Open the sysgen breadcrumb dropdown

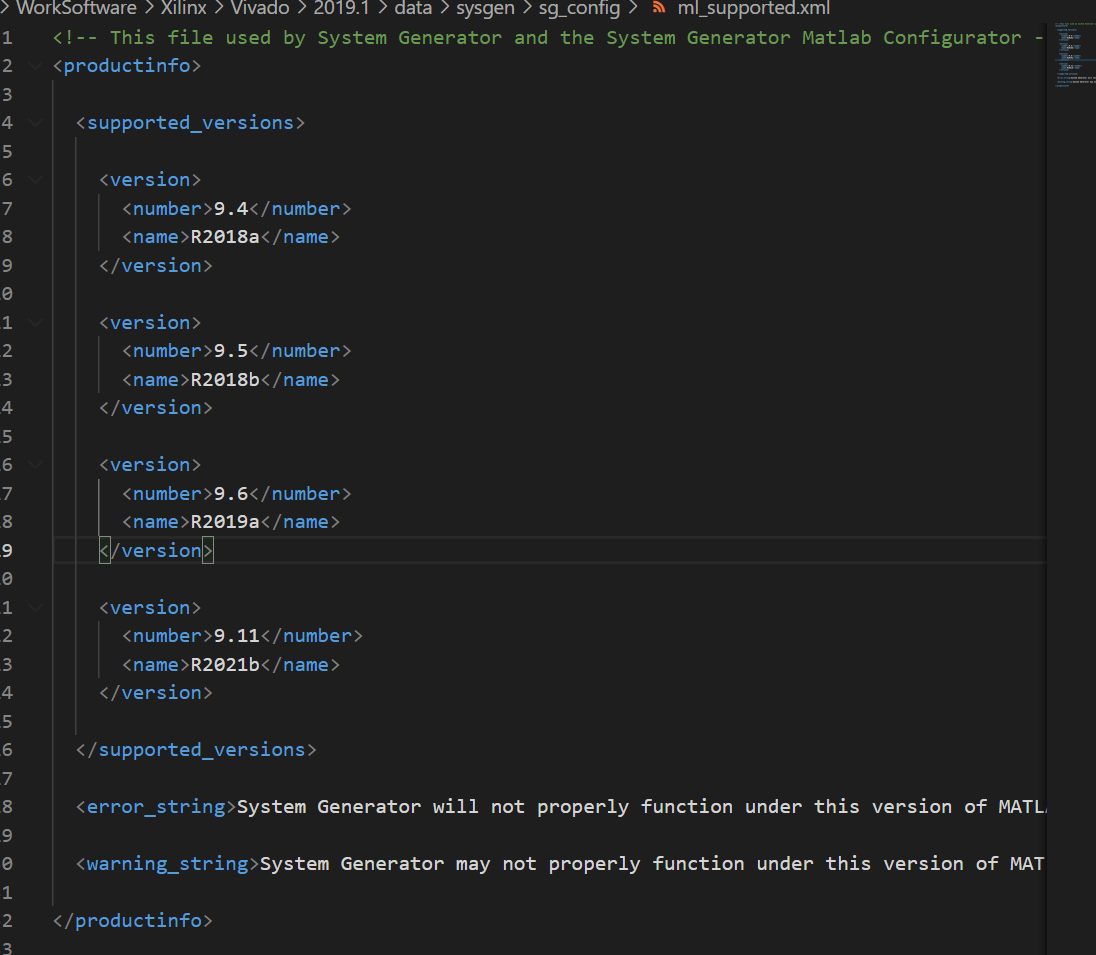(485, 9)
